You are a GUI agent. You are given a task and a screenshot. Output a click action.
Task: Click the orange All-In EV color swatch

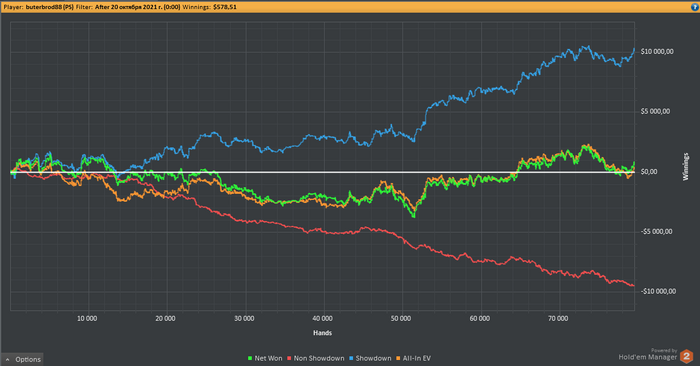tap(398, 358)
